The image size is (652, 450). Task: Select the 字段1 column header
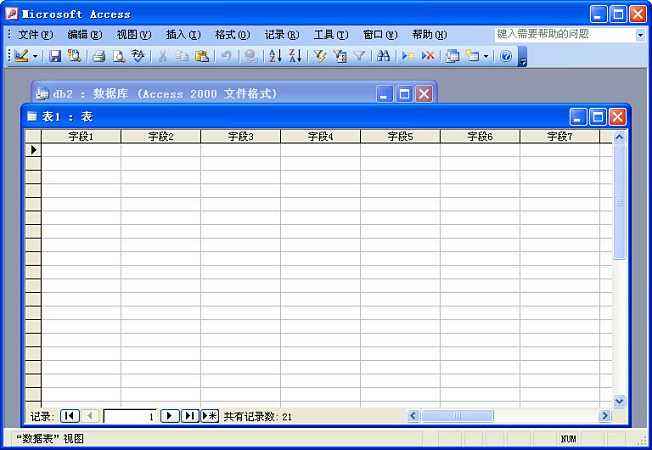81,136
